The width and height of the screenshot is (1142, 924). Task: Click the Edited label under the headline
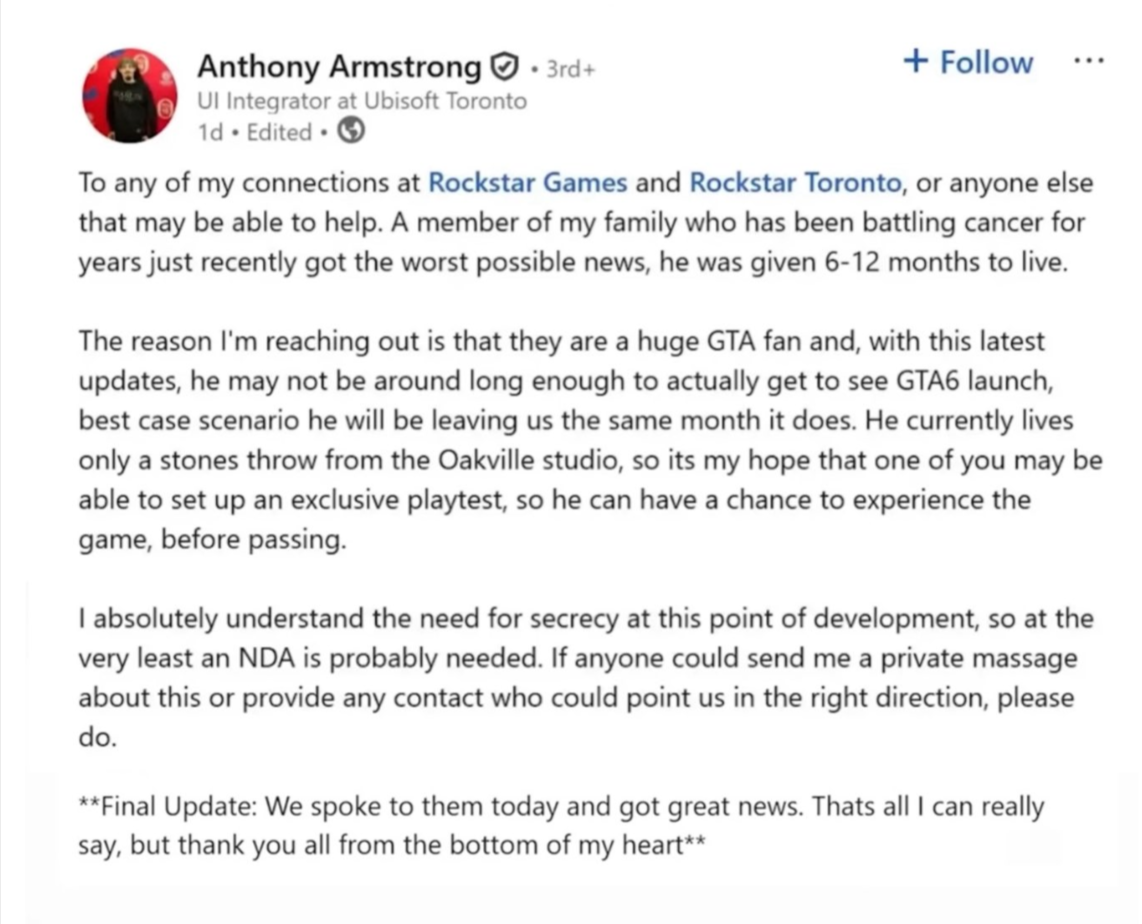coord(278,132)
